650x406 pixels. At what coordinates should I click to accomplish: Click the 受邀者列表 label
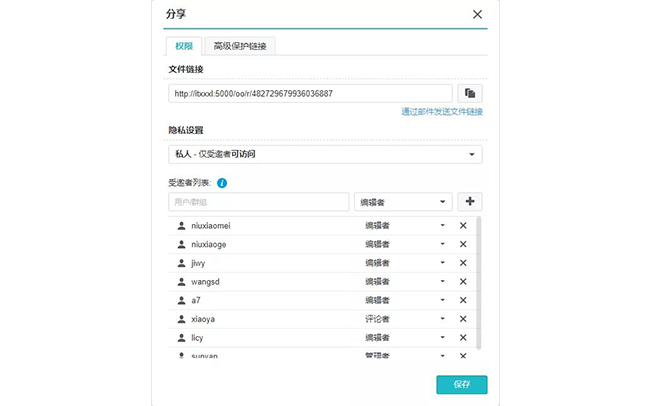tap(190, 183)
